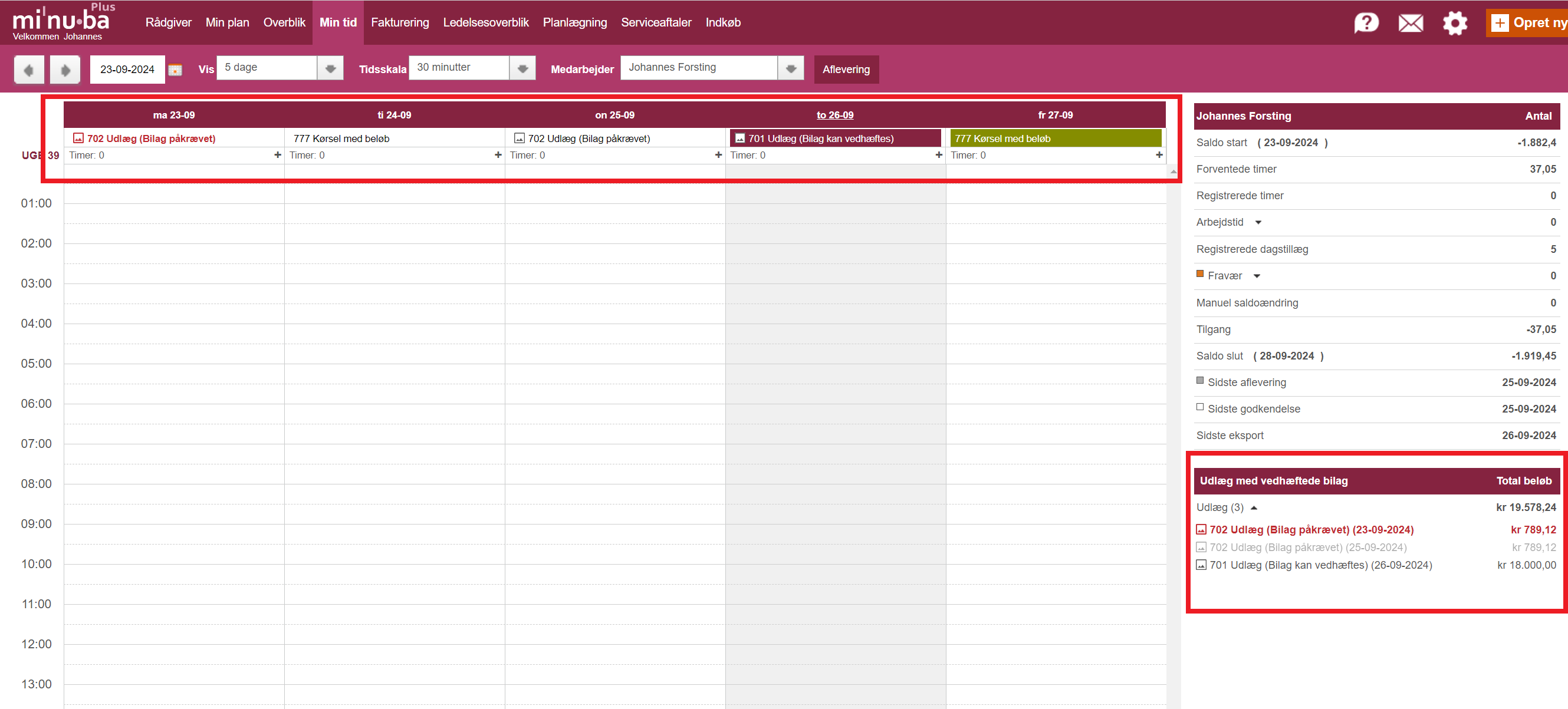Add entry with plus on to 26-09
The height and width of the screenshot is (709, 1568).
point(939,155)
